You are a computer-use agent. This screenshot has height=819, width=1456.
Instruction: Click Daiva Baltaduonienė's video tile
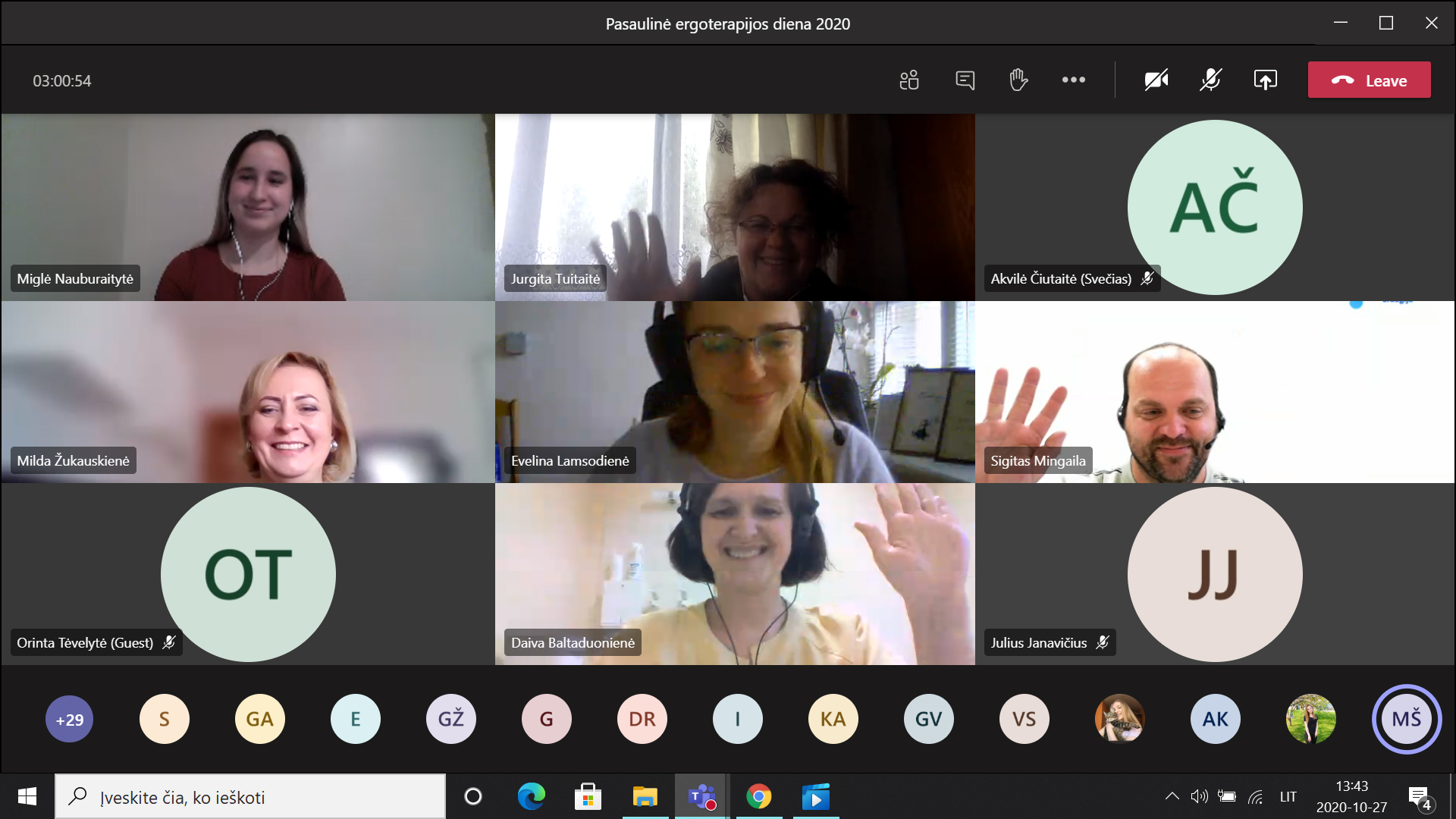735,574
